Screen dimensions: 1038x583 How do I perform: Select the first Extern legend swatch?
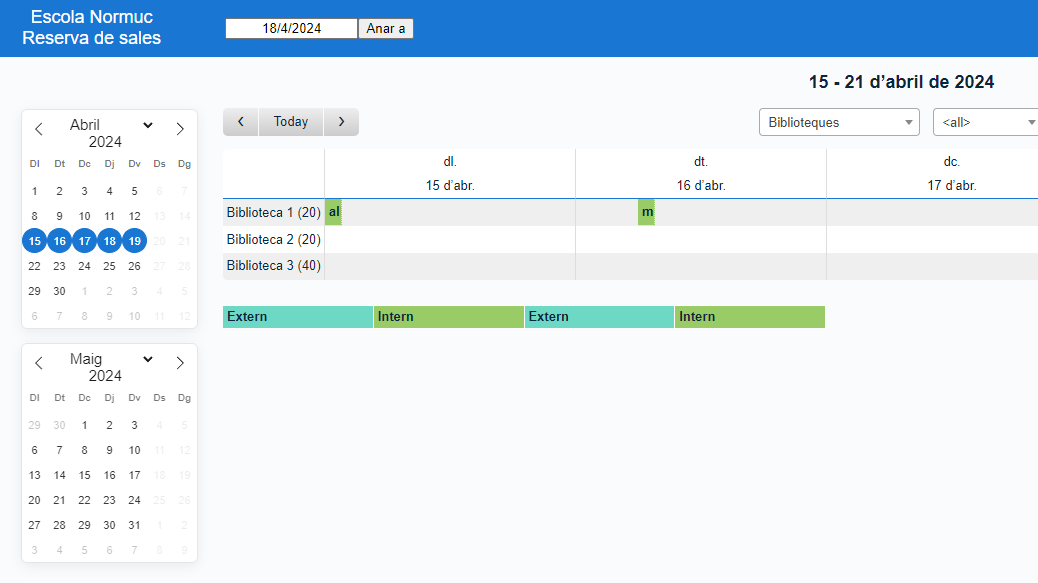298,317
